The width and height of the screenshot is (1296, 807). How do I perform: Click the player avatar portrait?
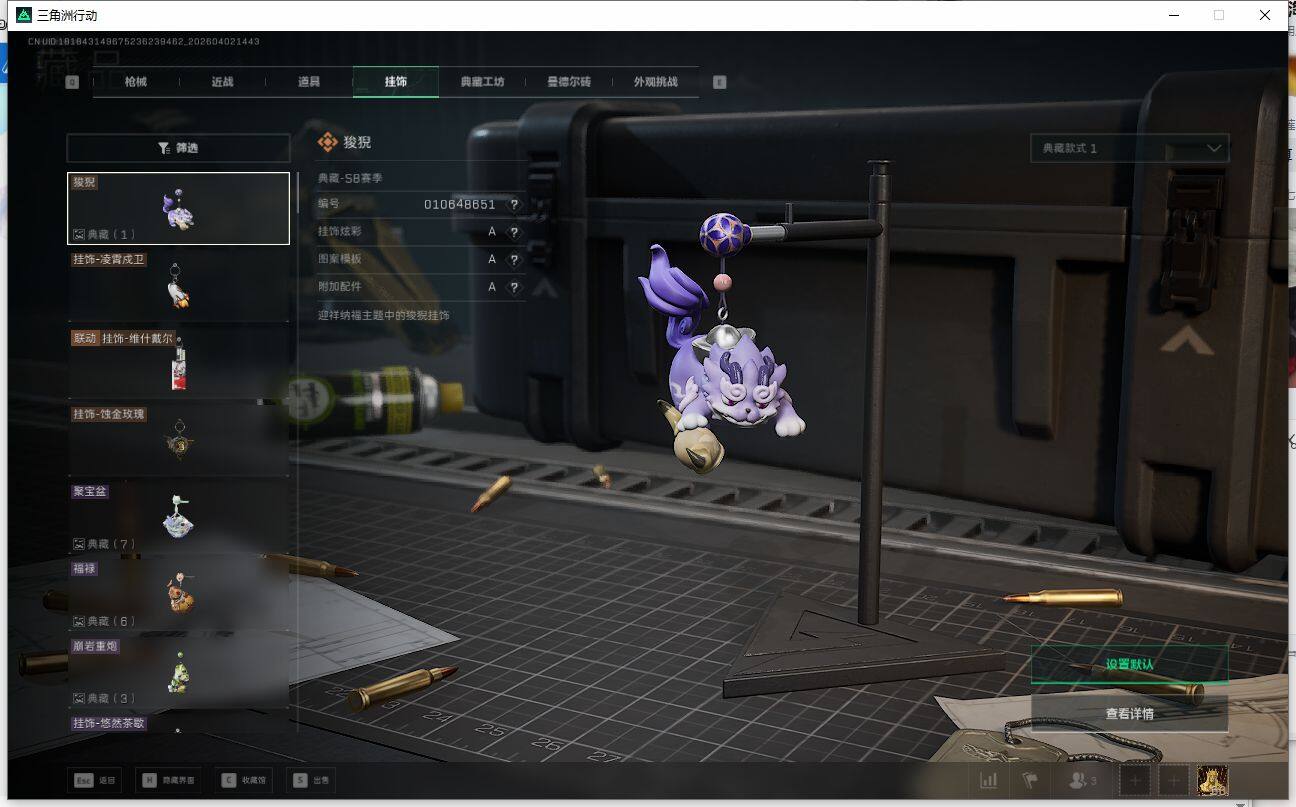click(x=1212, y=780)
